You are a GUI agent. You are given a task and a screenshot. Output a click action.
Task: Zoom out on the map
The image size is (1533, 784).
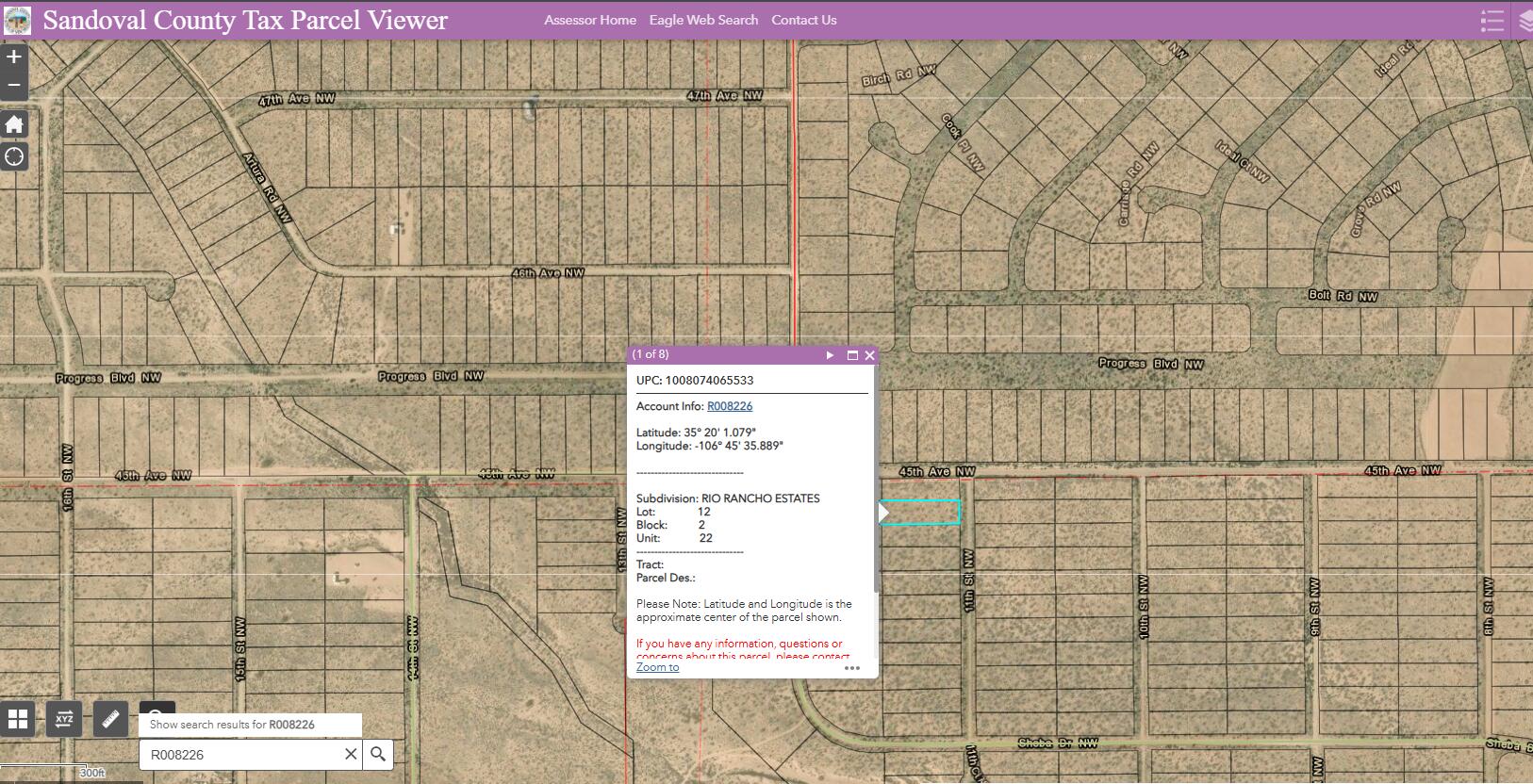14,86
